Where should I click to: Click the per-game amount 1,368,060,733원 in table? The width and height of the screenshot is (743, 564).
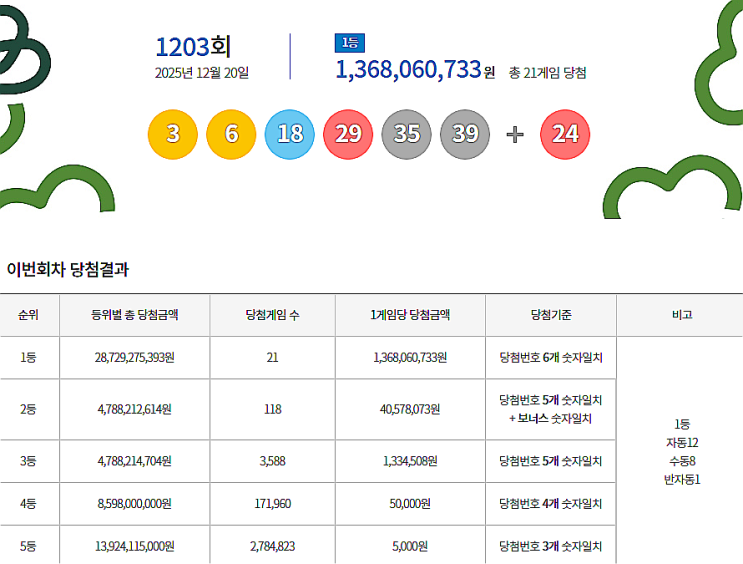410,357
